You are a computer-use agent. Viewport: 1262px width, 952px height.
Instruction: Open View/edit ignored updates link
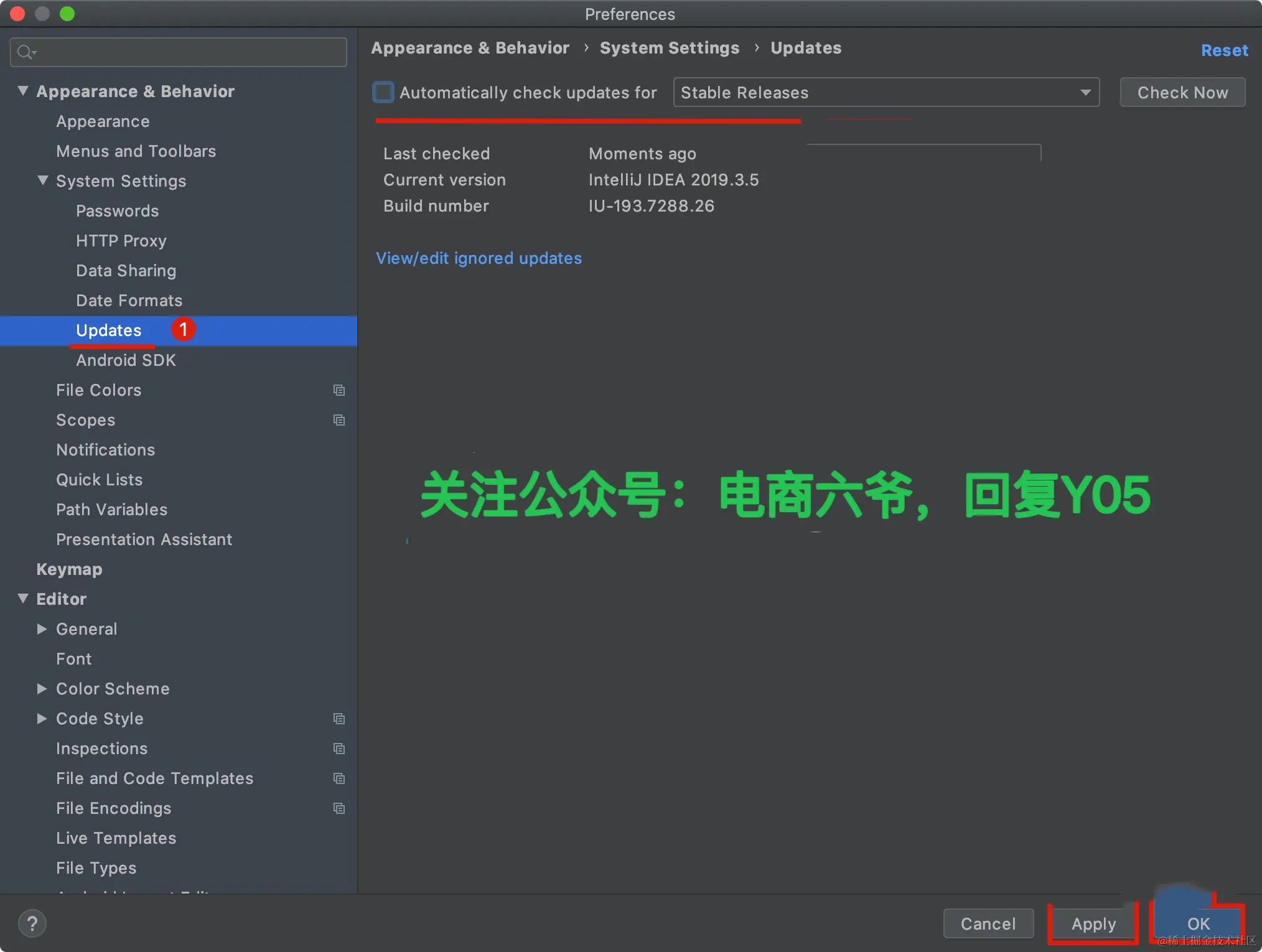click(479, 258)
